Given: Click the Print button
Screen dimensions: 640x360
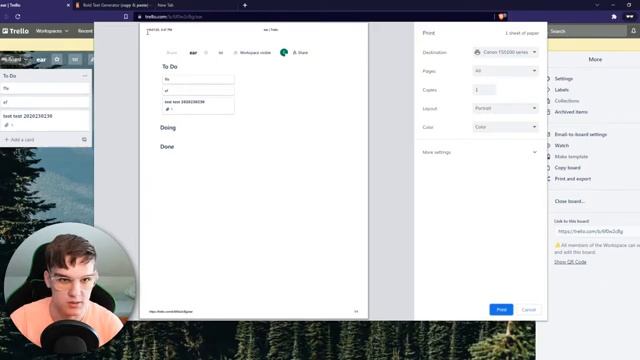Looking at the screenshot, I should point(501,310).
